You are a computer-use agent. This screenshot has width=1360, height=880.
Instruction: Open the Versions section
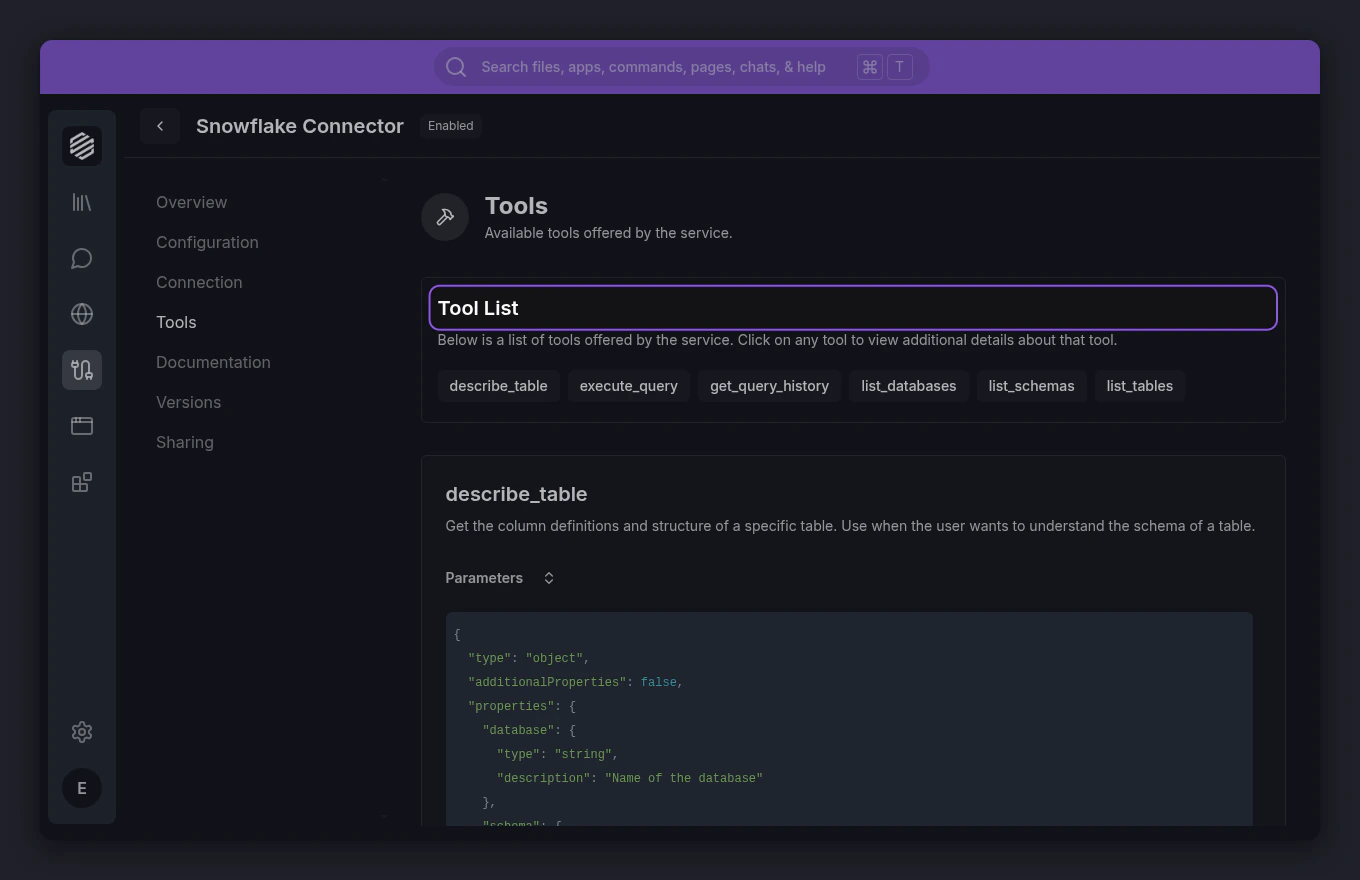[x=188, y=402]
